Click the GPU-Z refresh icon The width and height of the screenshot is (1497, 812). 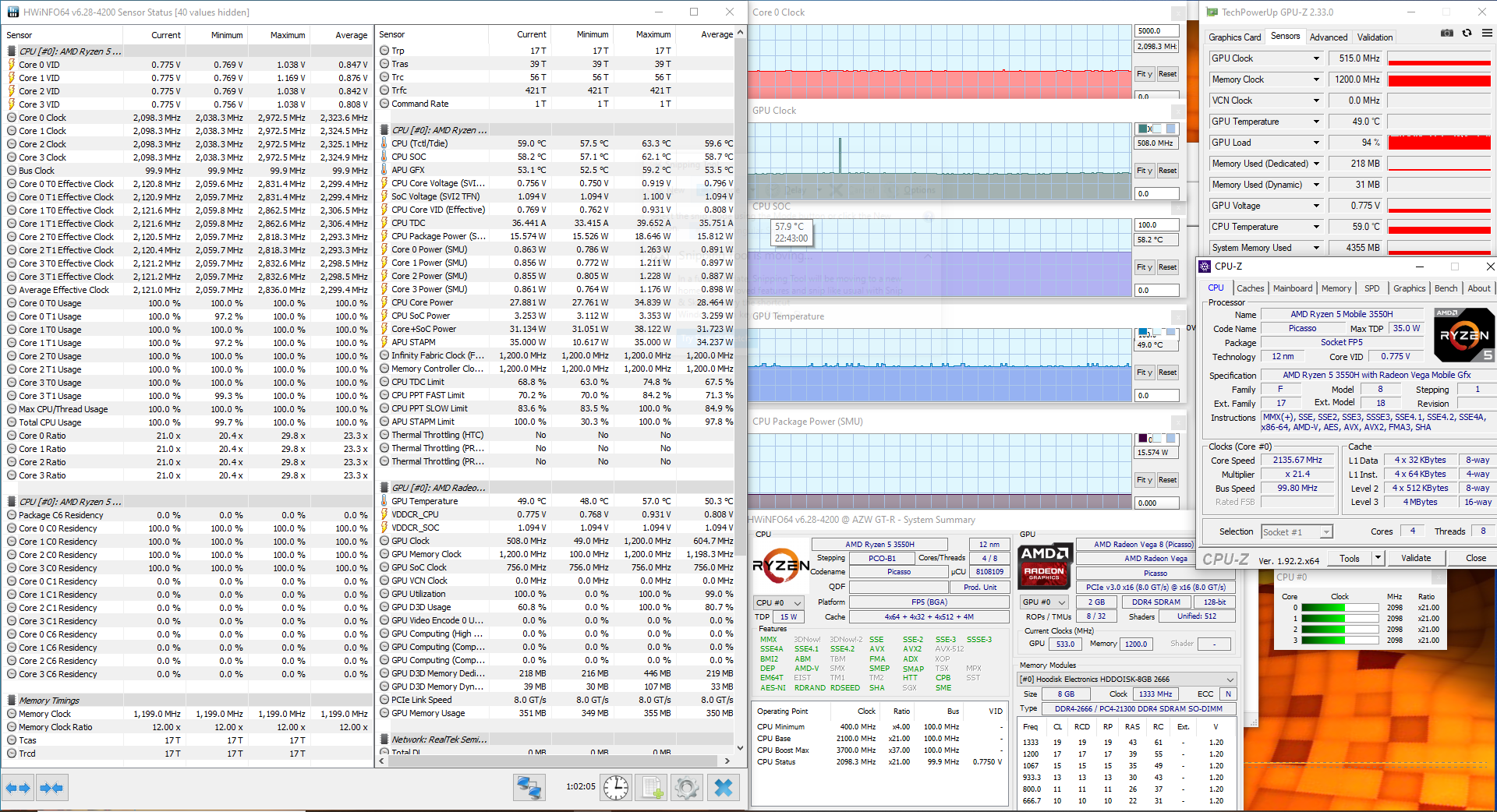pyautogui.click(x=1467, y=34)
